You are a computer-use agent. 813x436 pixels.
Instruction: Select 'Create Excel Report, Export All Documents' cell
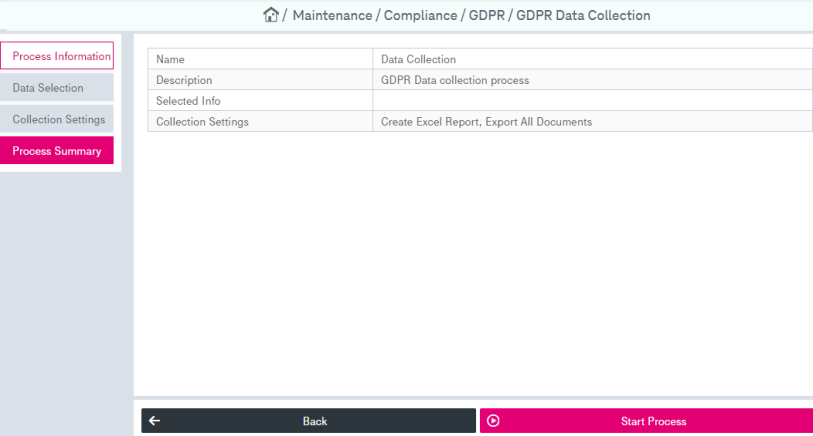[x=593, y=121]
